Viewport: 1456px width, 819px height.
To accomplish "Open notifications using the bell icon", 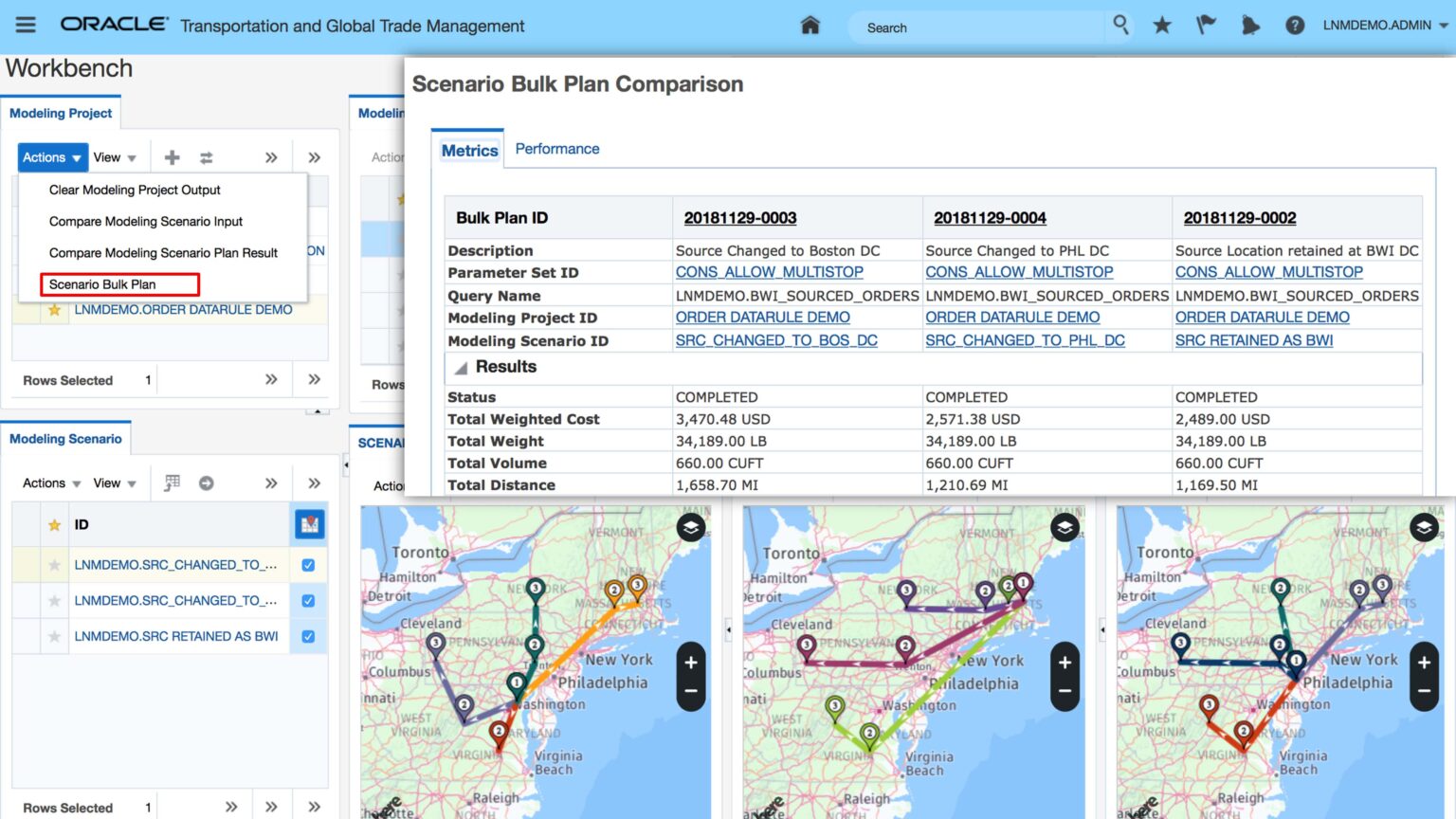I will click(1250, 27).
